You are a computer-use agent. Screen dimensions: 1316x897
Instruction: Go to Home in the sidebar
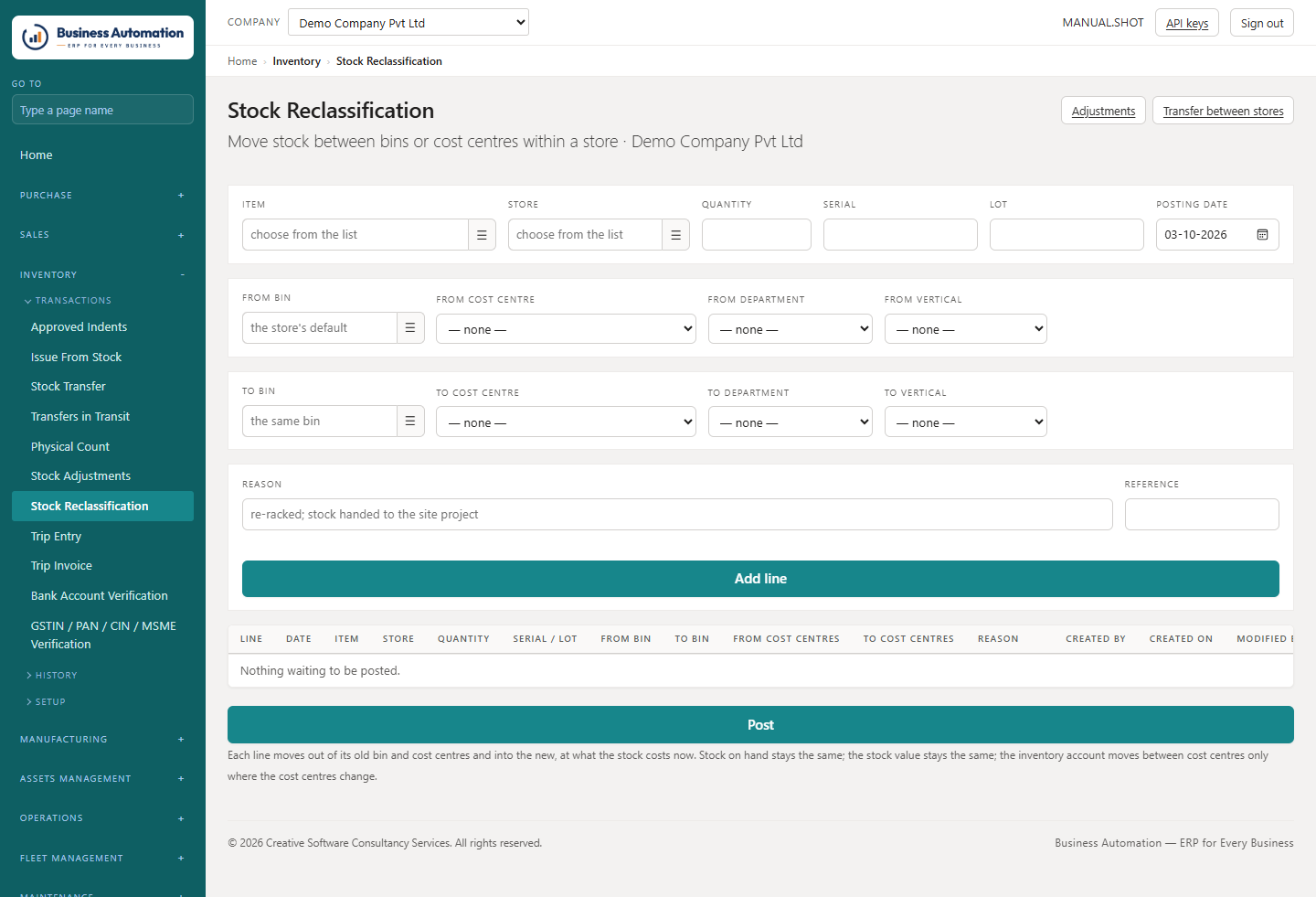102,155
